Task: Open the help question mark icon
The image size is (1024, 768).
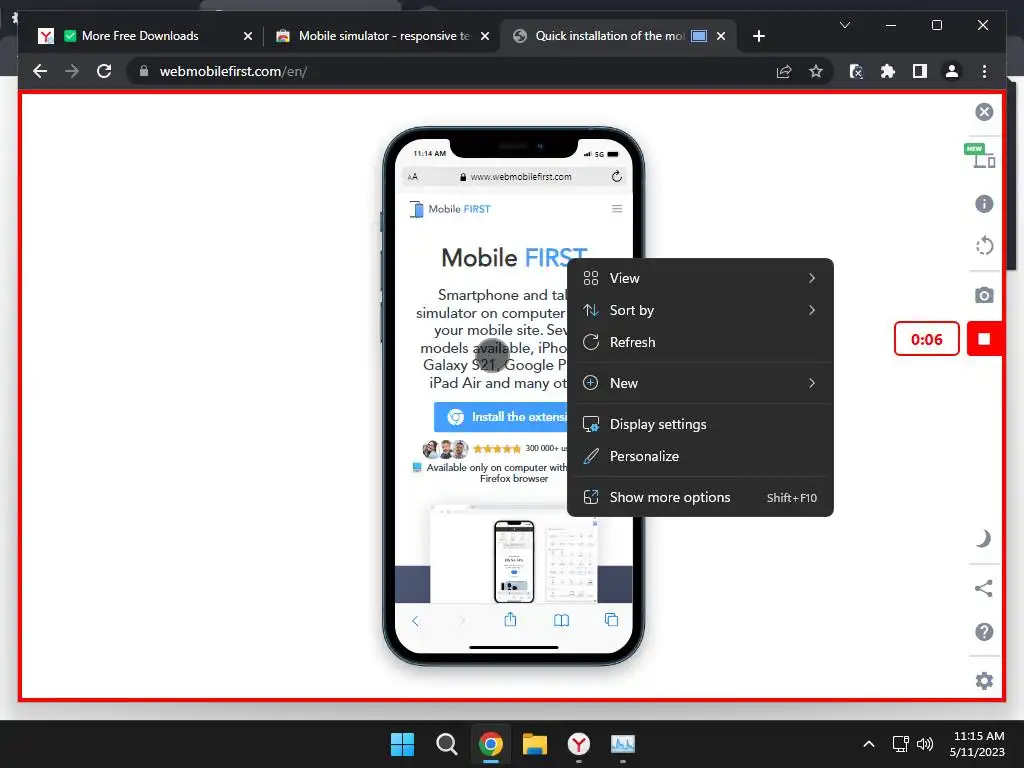Action: (x=984, y=632)
